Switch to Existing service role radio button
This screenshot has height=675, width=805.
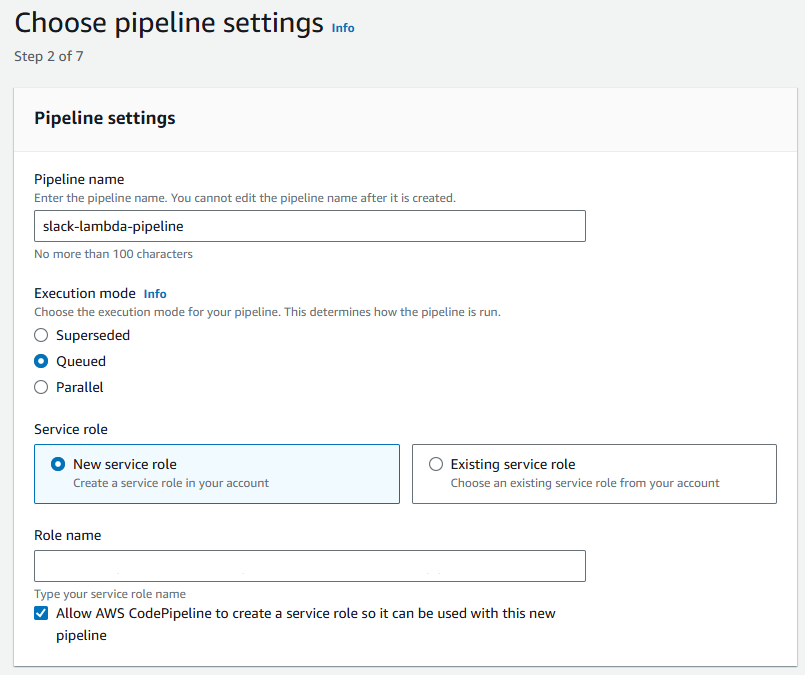point(436,464)
